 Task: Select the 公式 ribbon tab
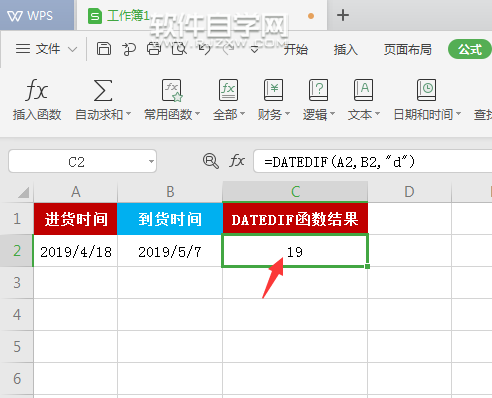470,49
